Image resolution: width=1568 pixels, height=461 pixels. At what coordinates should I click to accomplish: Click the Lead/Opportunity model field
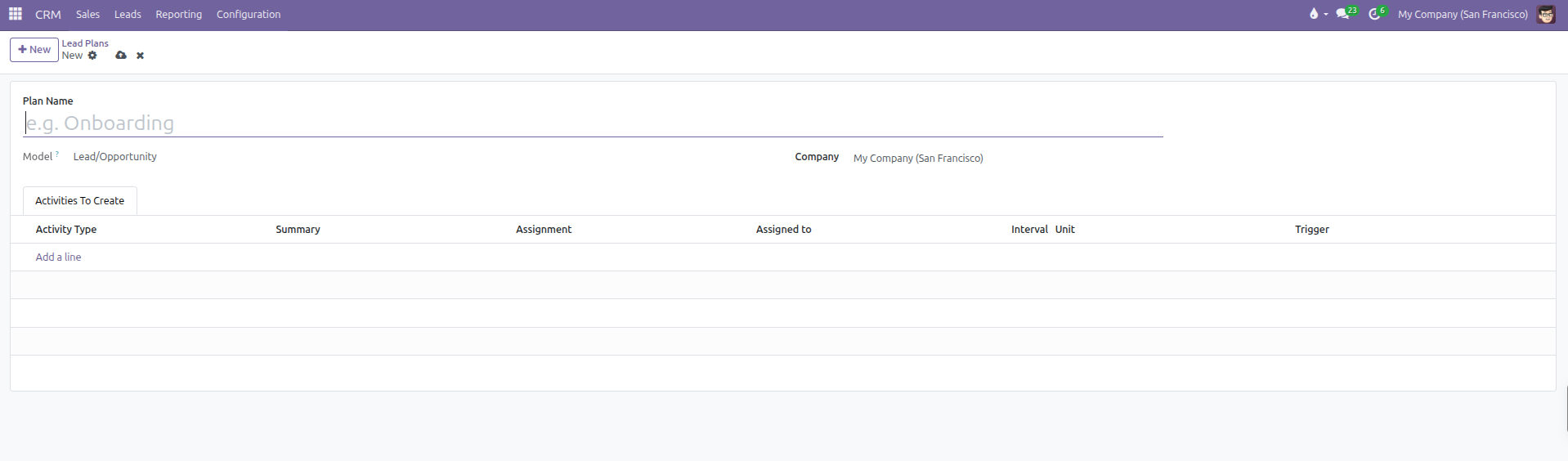click(115, 157)
